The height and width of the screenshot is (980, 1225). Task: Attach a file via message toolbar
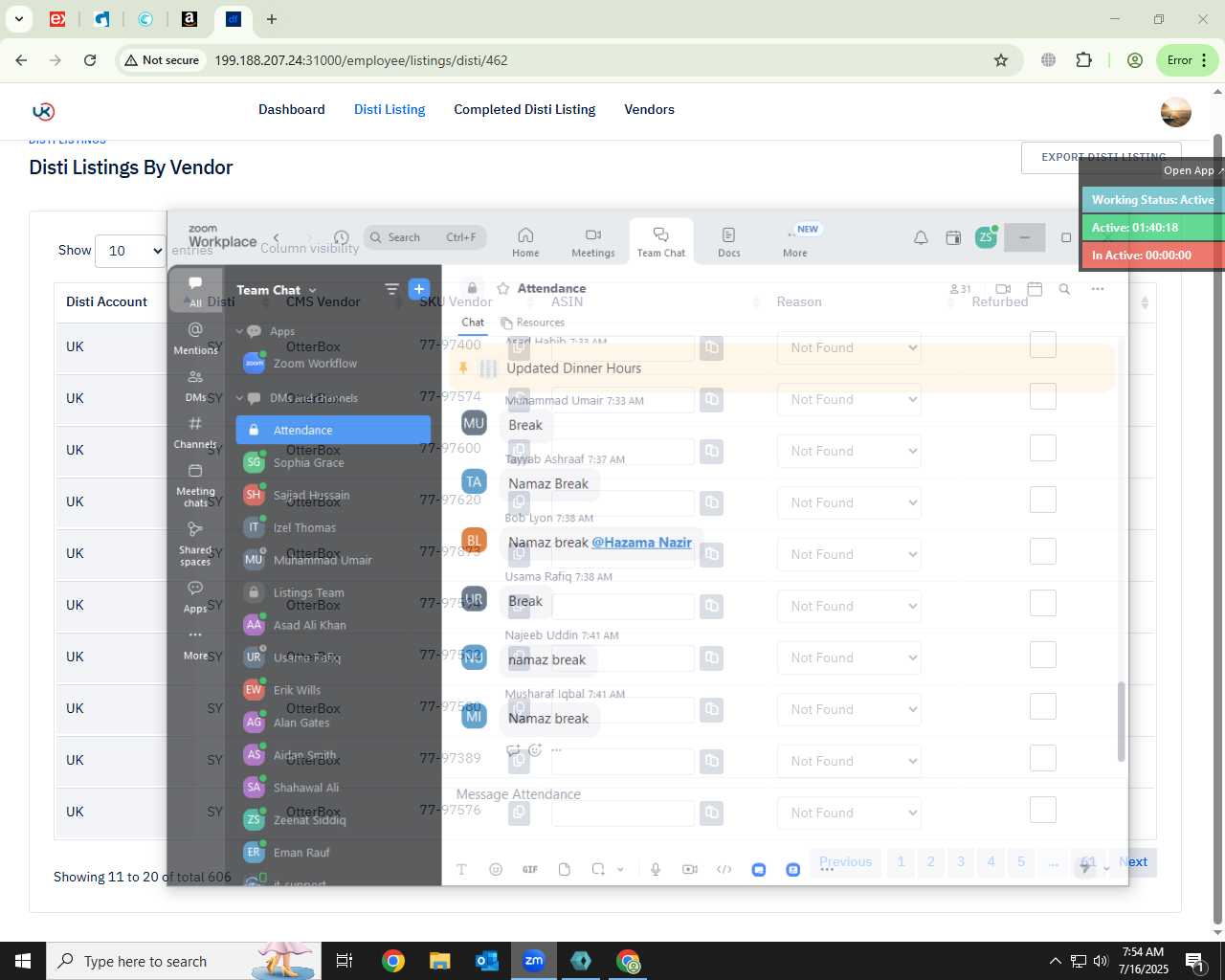[x=565, y=869]
